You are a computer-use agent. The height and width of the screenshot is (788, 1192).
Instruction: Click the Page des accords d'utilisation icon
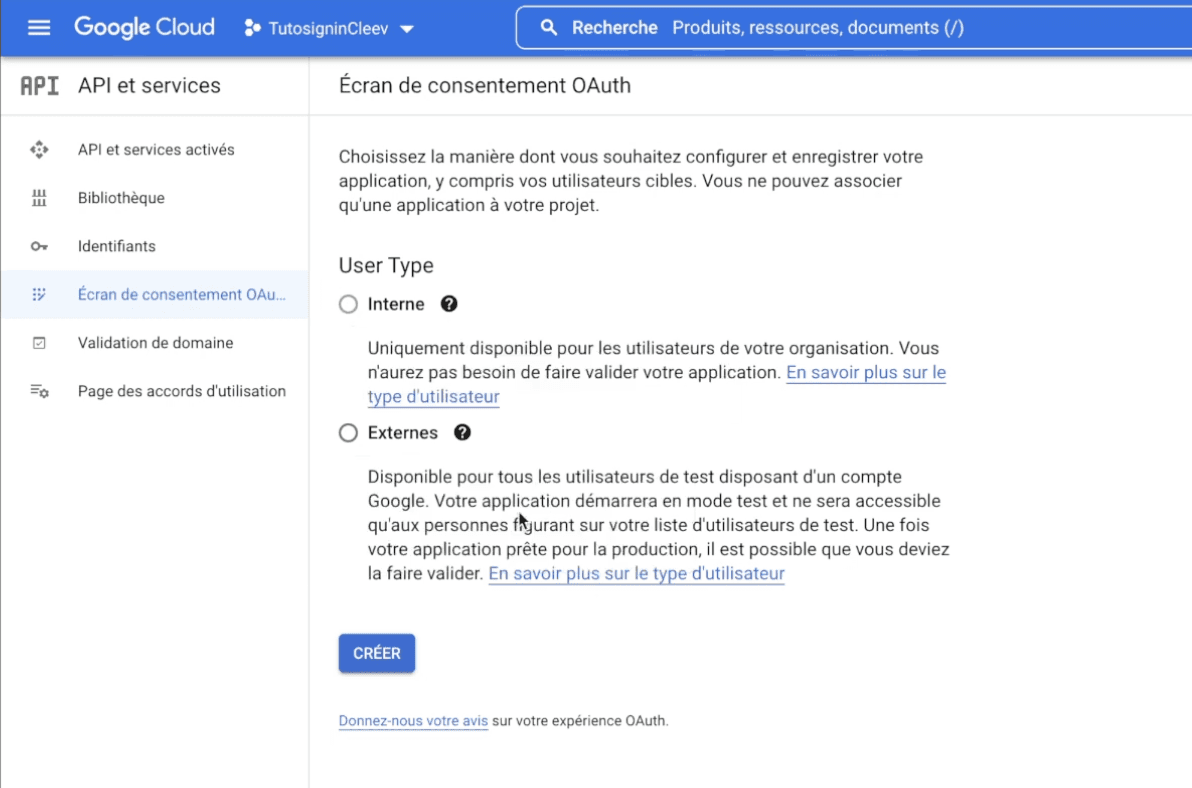(x=39, y=390)
